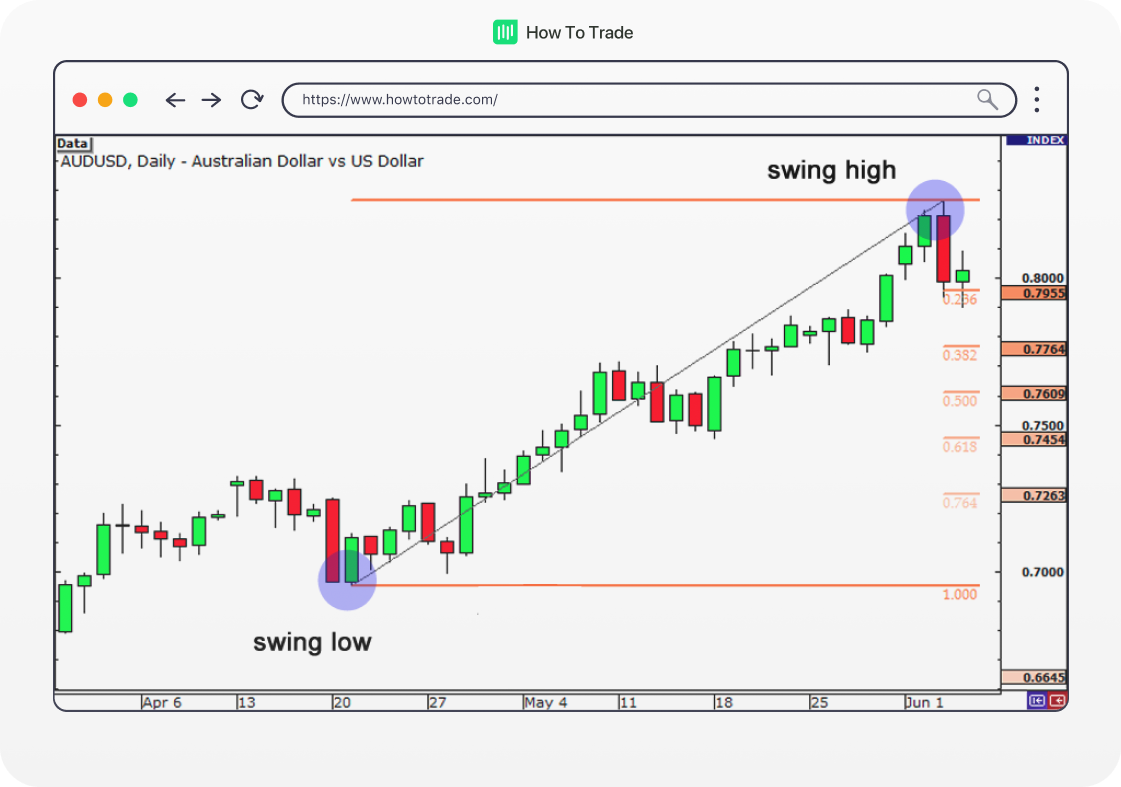The height and width of the screenshot is (787, 1121).
Task: Select the swing high purple highlight circle
Action: 937,209
